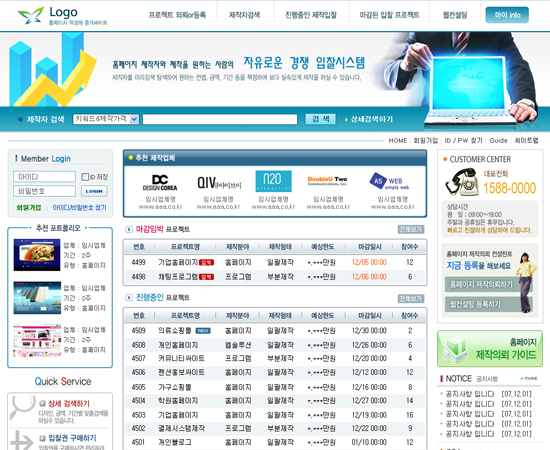Open the n20 Interactive logo

[273, 181]
